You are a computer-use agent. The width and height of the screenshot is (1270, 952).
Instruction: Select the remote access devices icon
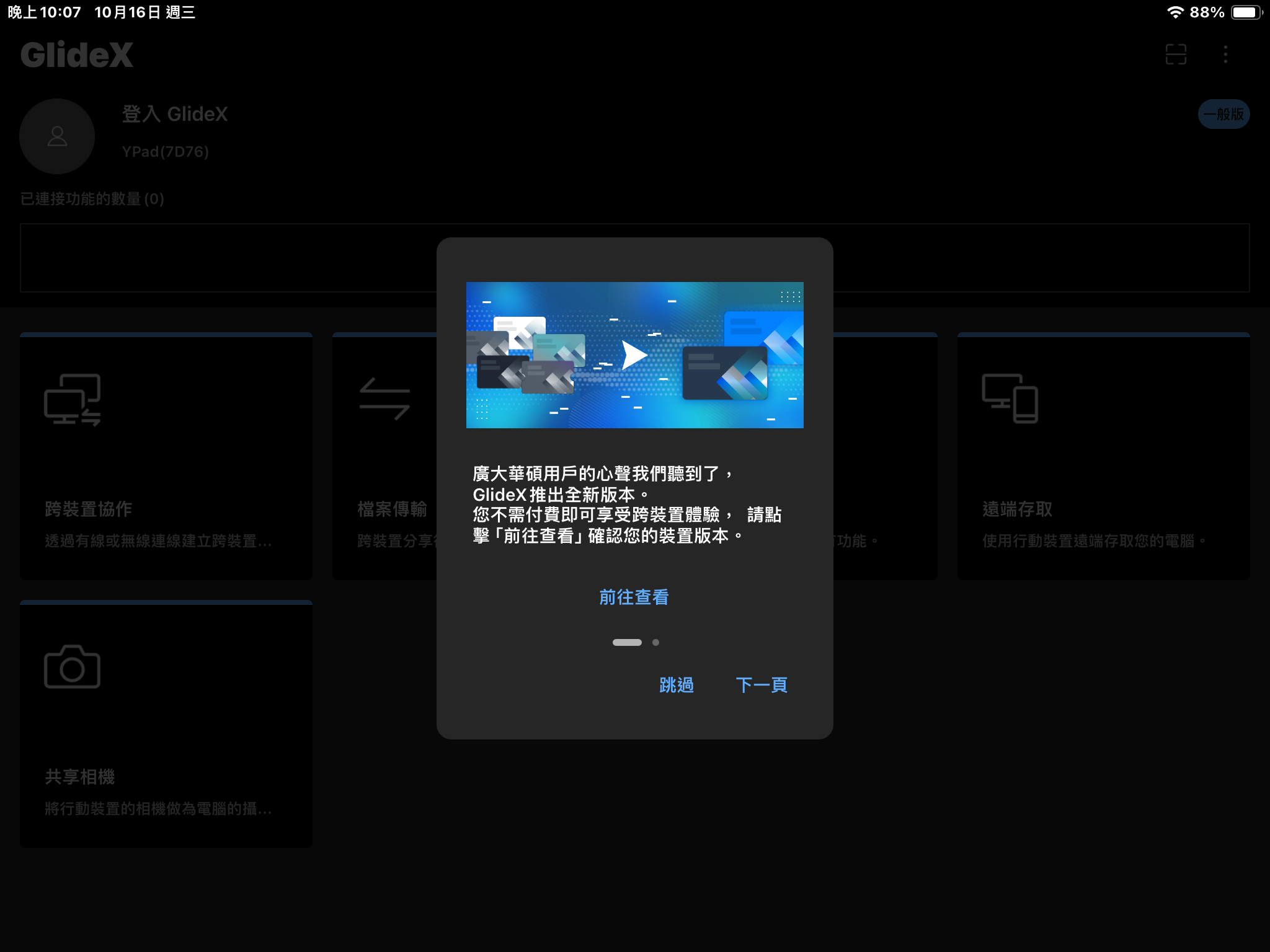point(1010,399)
